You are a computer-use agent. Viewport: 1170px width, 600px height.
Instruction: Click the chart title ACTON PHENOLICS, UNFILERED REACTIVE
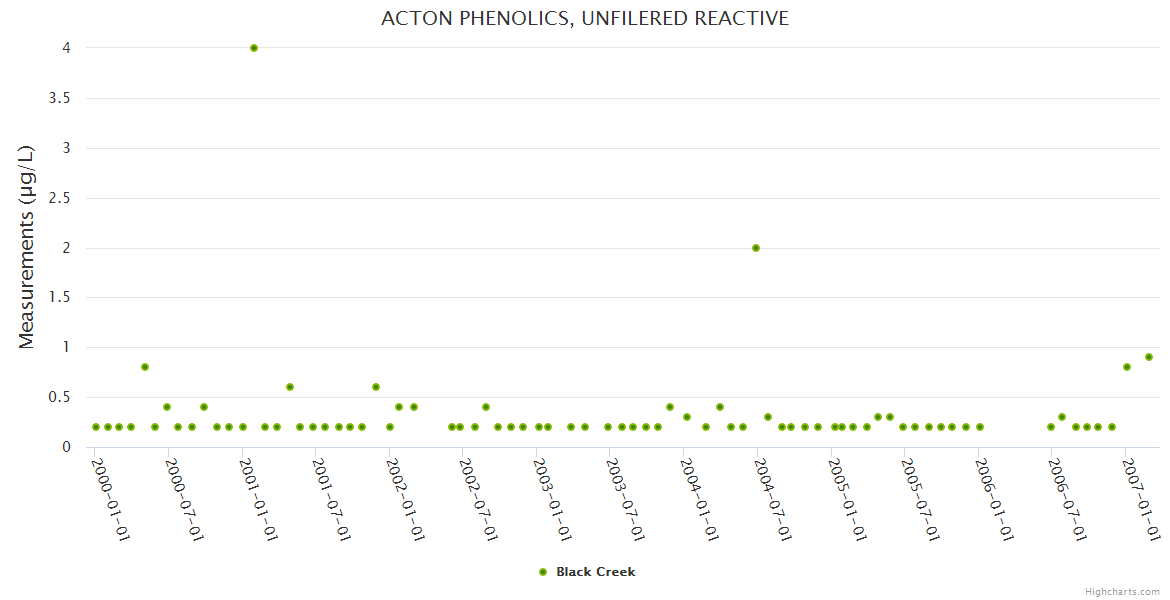click(585, 18)
